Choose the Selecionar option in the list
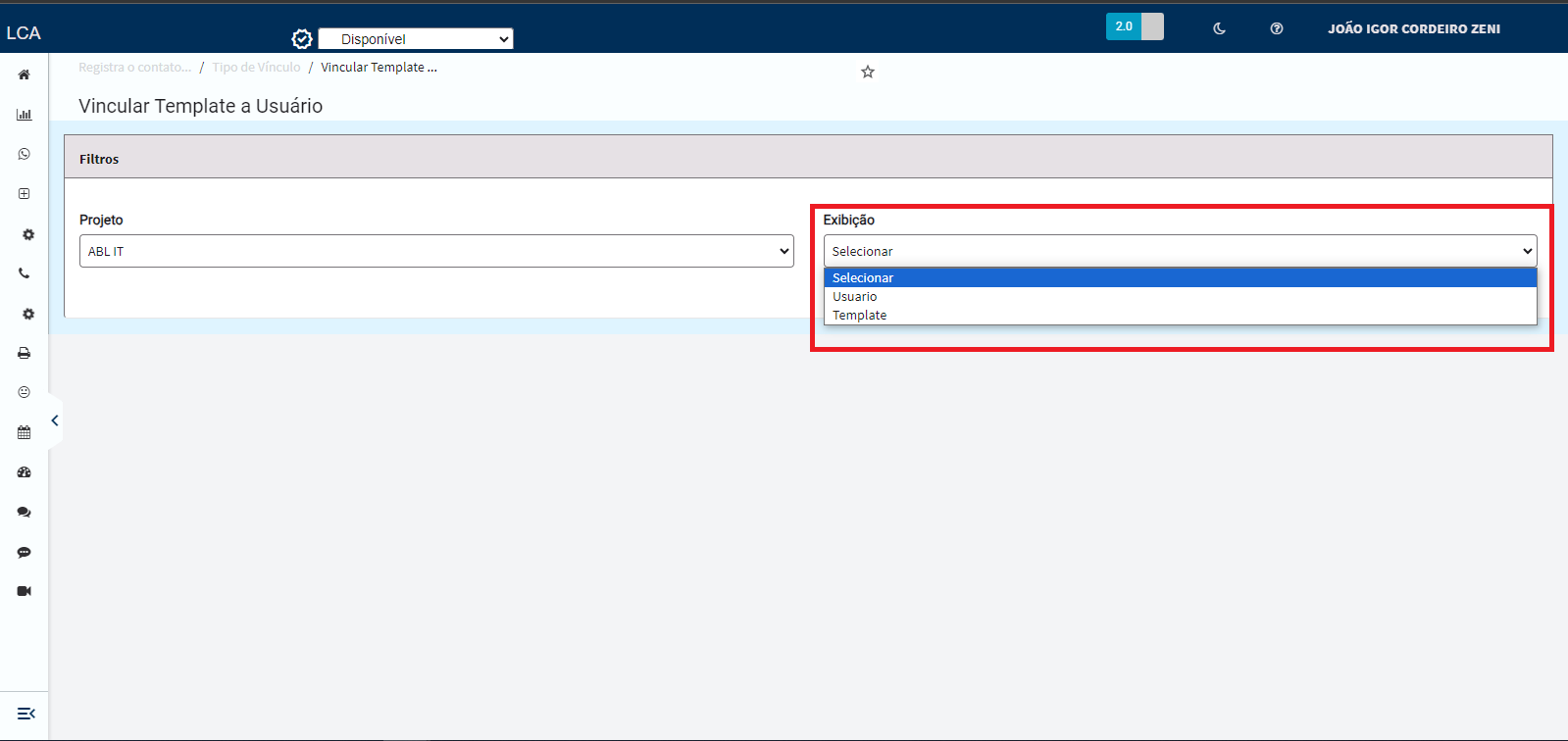1568x741 pixels. [1180, 278]
